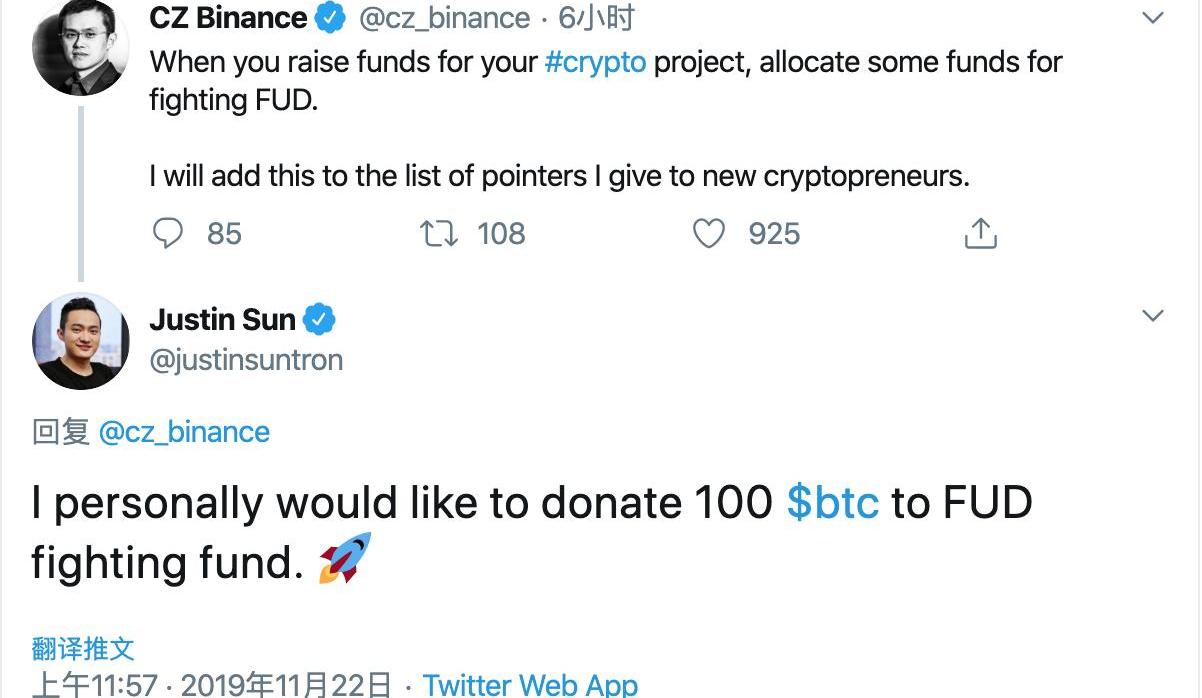The image size is (1202, 698).
Task: Open the #crypto hashtag link
Action: (x=596, y=62)
